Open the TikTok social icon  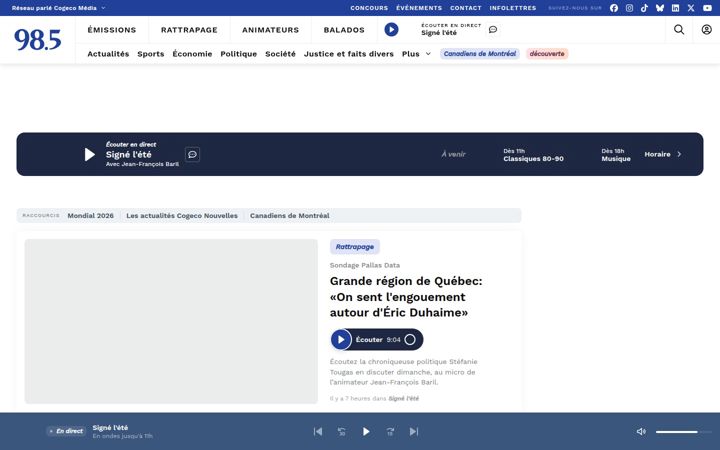point(644,8)
